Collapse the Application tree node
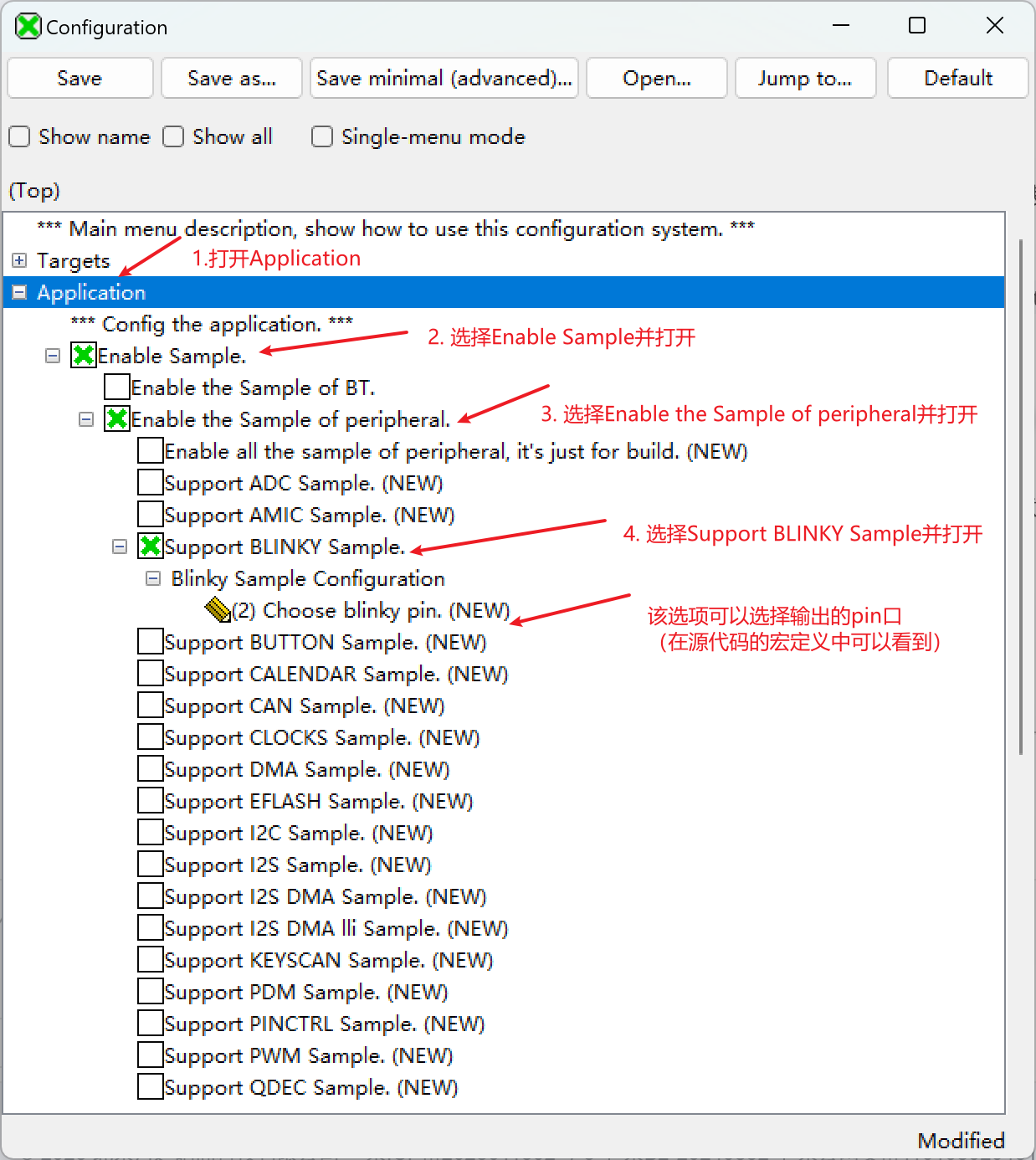Viewport: 1036px width, 1160px height. (x=19, y=292)
